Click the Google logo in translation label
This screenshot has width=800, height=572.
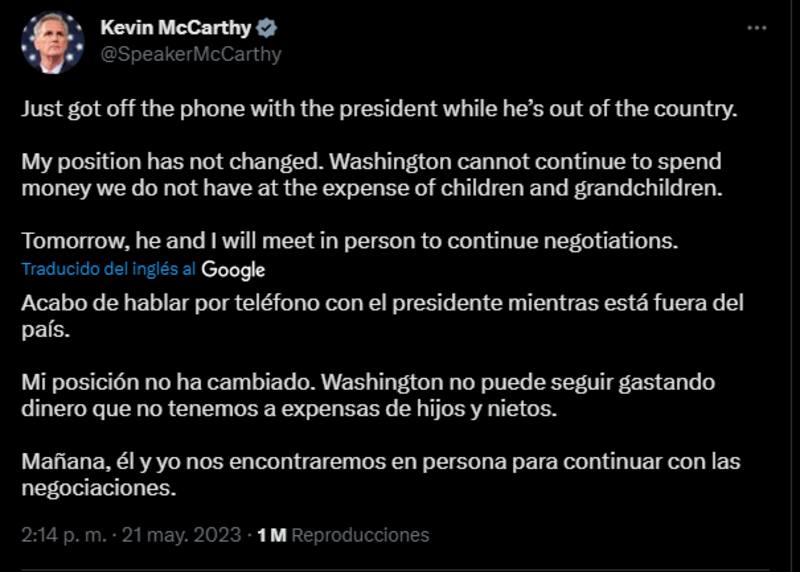pos(233,270)
